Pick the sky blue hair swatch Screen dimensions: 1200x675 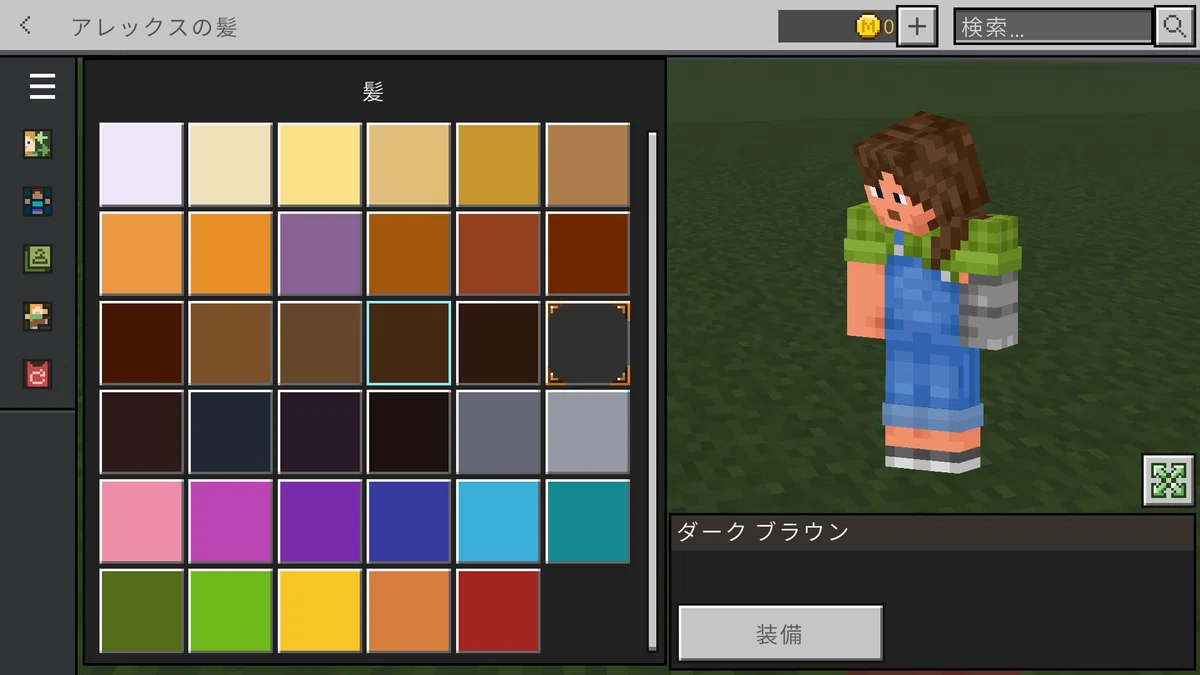(498, 522)
